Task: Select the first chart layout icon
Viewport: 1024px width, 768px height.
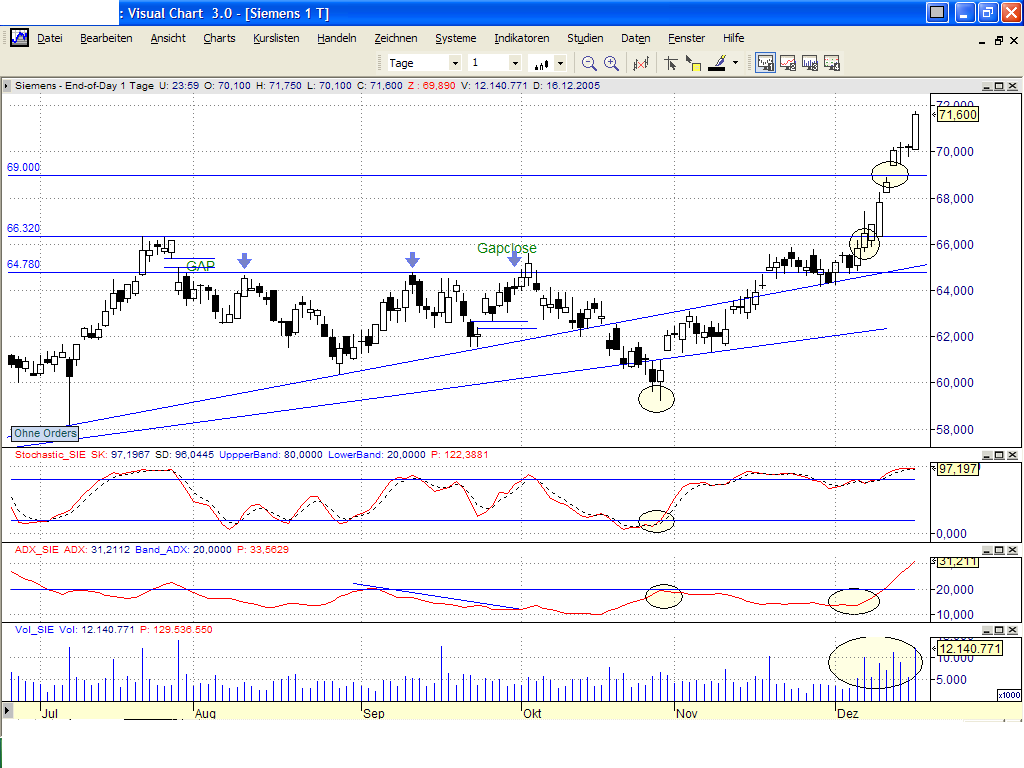Action: (765, 62)
